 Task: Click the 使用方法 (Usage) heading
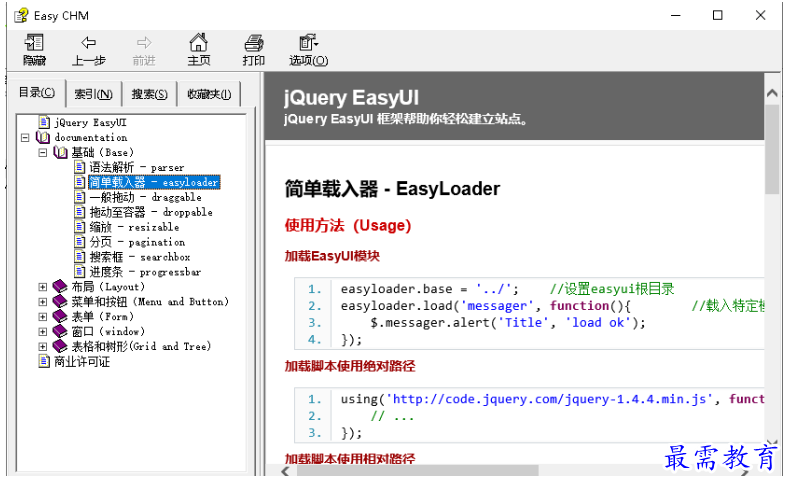348,225
